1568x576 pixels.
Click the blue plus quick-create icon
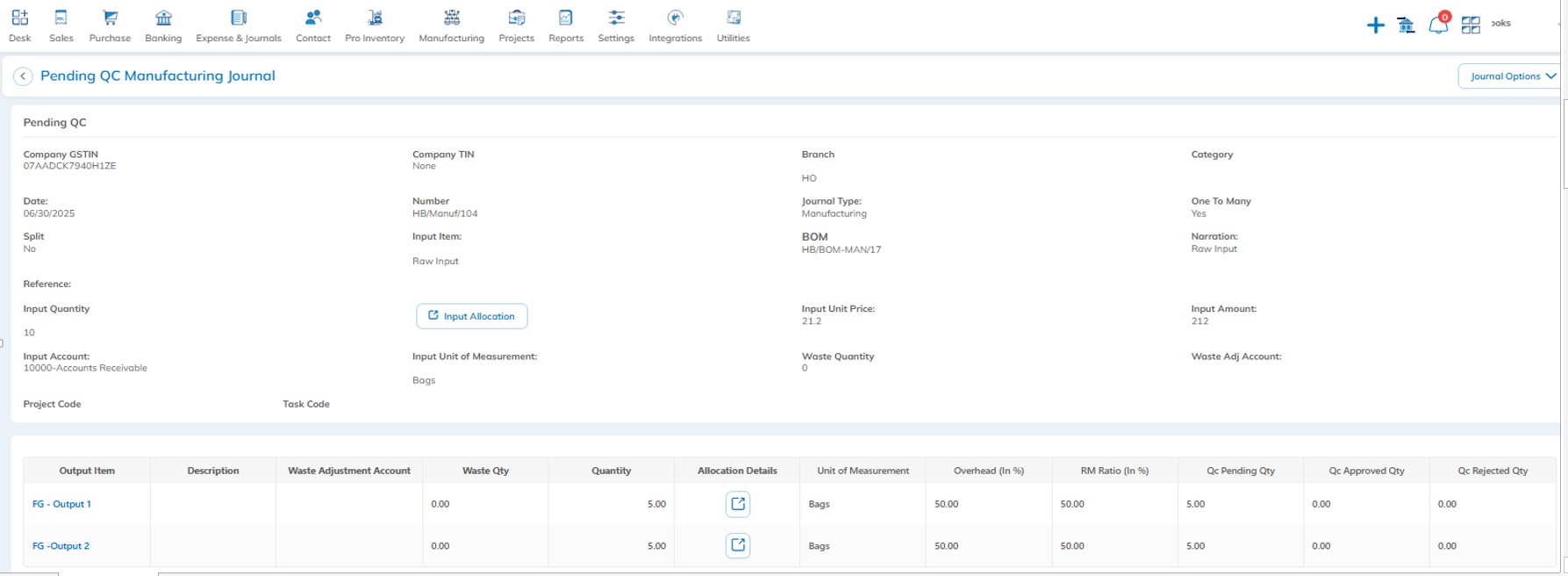coord(1376,25)
